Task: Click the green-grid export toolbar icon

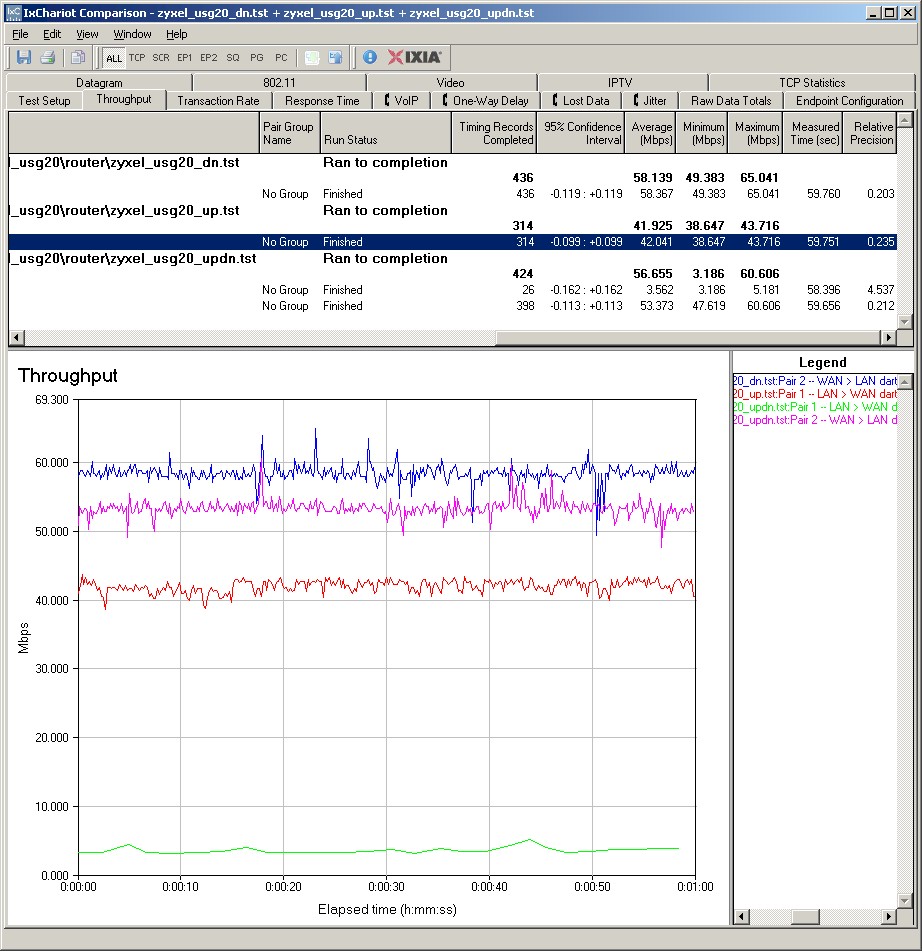Action: click(312, 58)
